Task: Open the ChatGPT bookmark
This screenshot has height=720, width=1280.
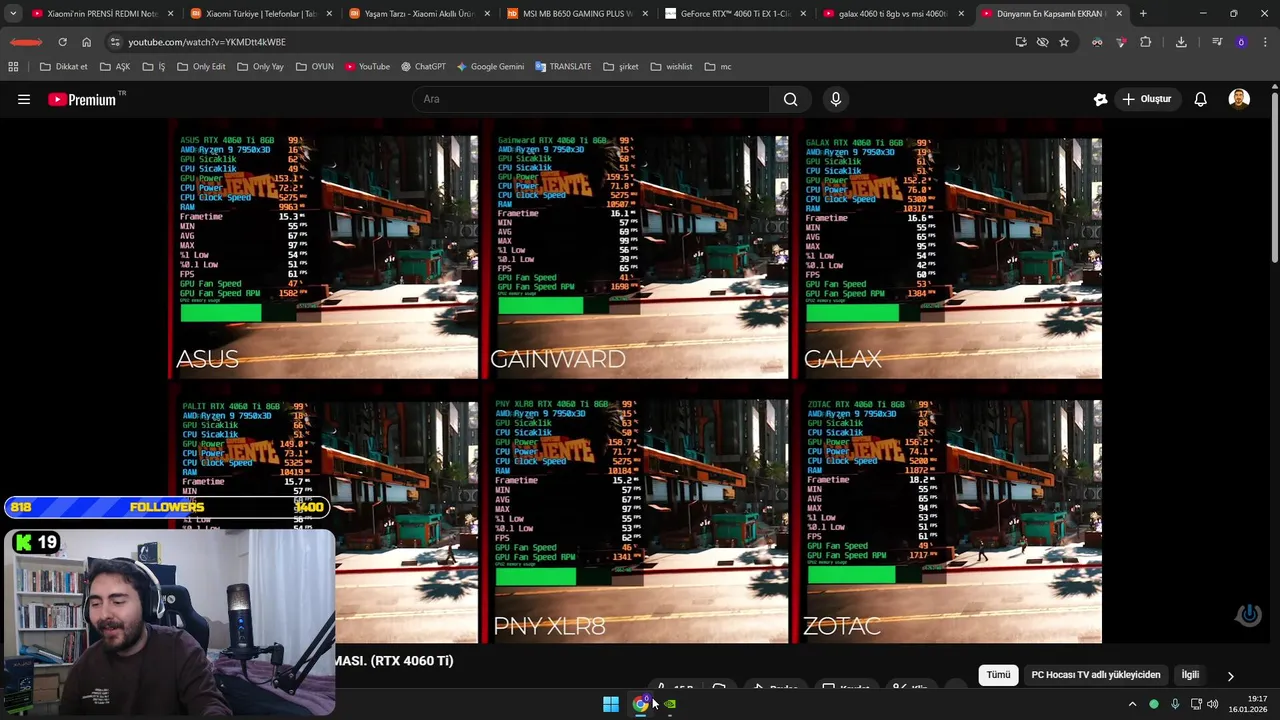Action: click(423, 67)
